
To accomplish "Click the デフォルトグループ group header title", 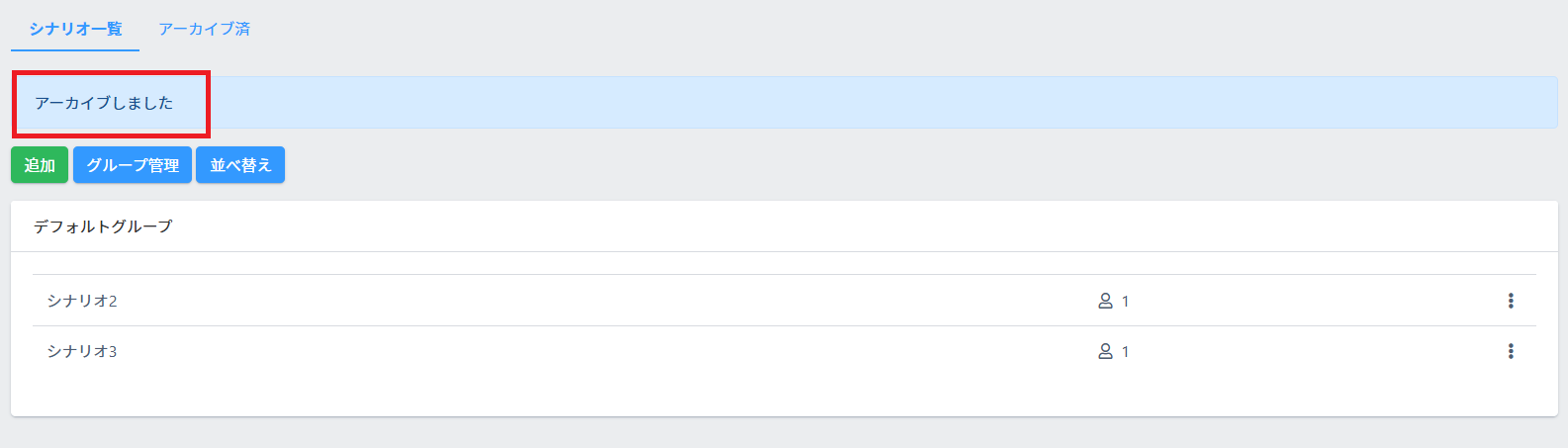I will tap(103, 226).
